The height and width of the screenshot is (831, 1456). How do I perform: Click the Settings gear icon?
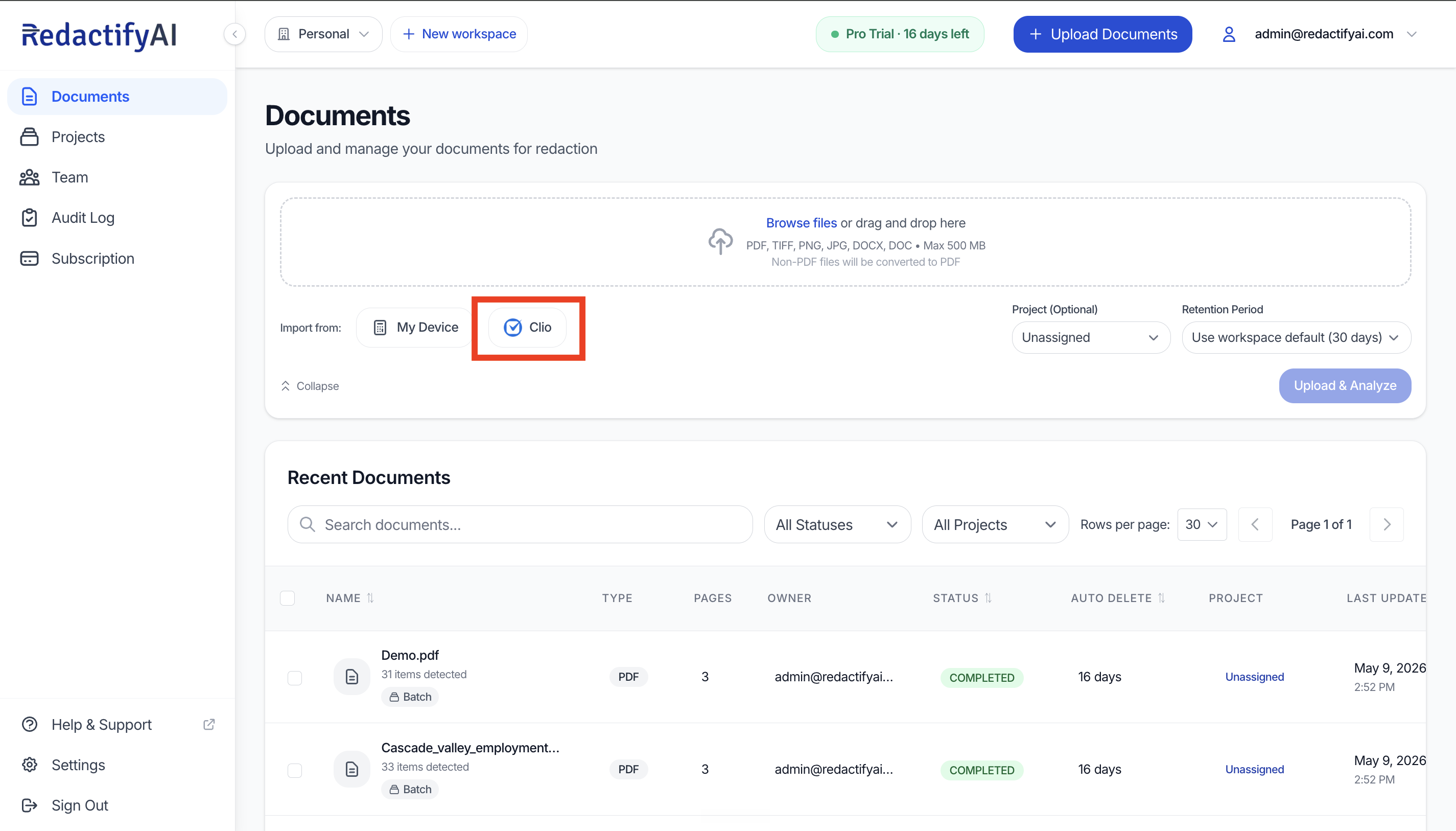pyautogui.click(x=29, y=765)
